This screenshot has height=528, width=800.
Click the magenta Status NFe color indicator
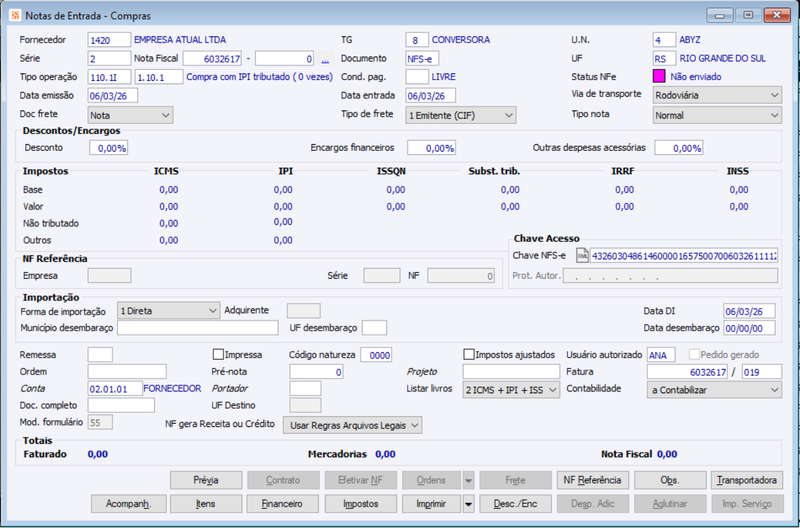coord(659,77)
